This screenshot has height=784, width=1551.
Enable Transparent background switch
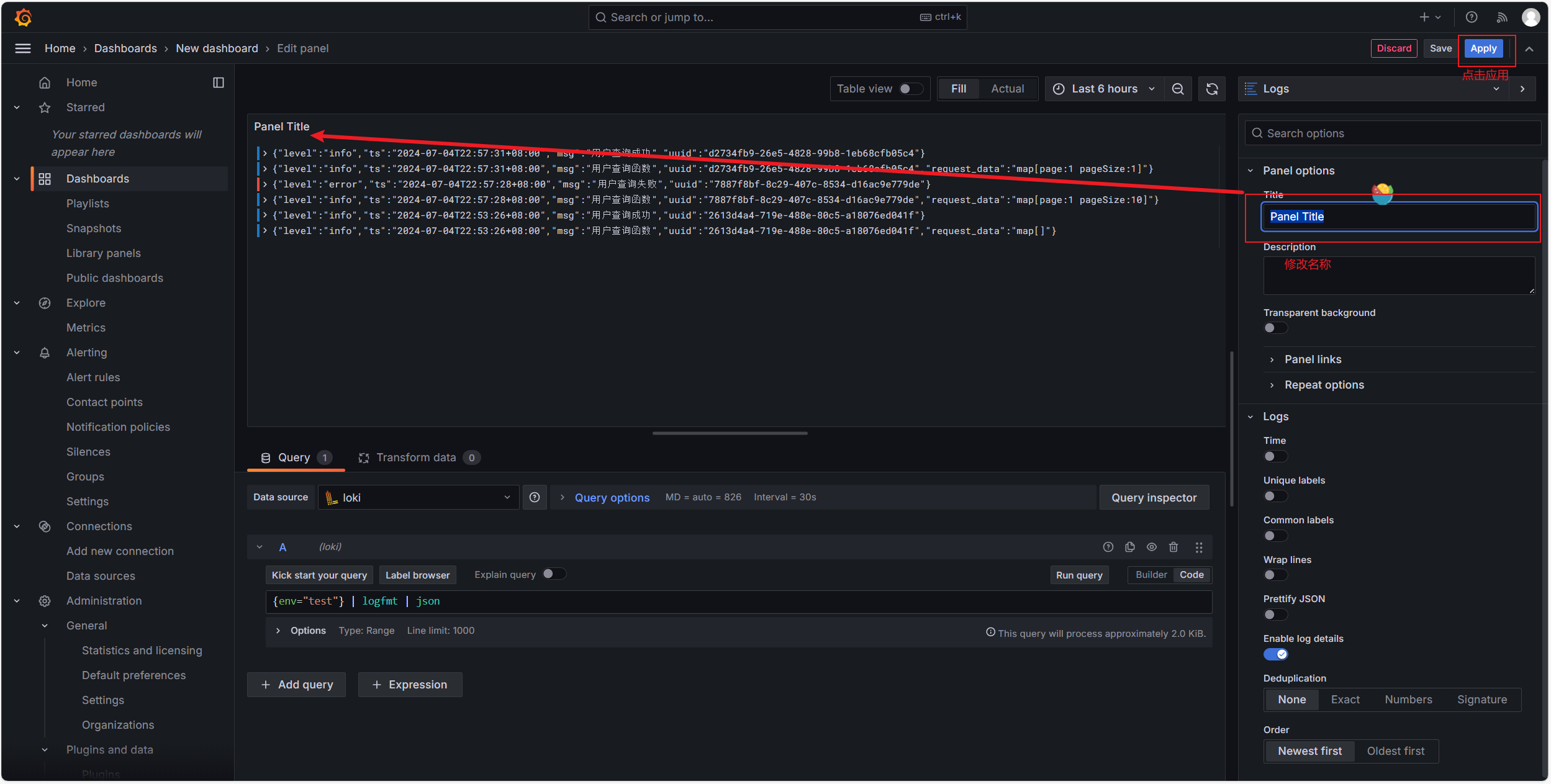(1275, 328)
